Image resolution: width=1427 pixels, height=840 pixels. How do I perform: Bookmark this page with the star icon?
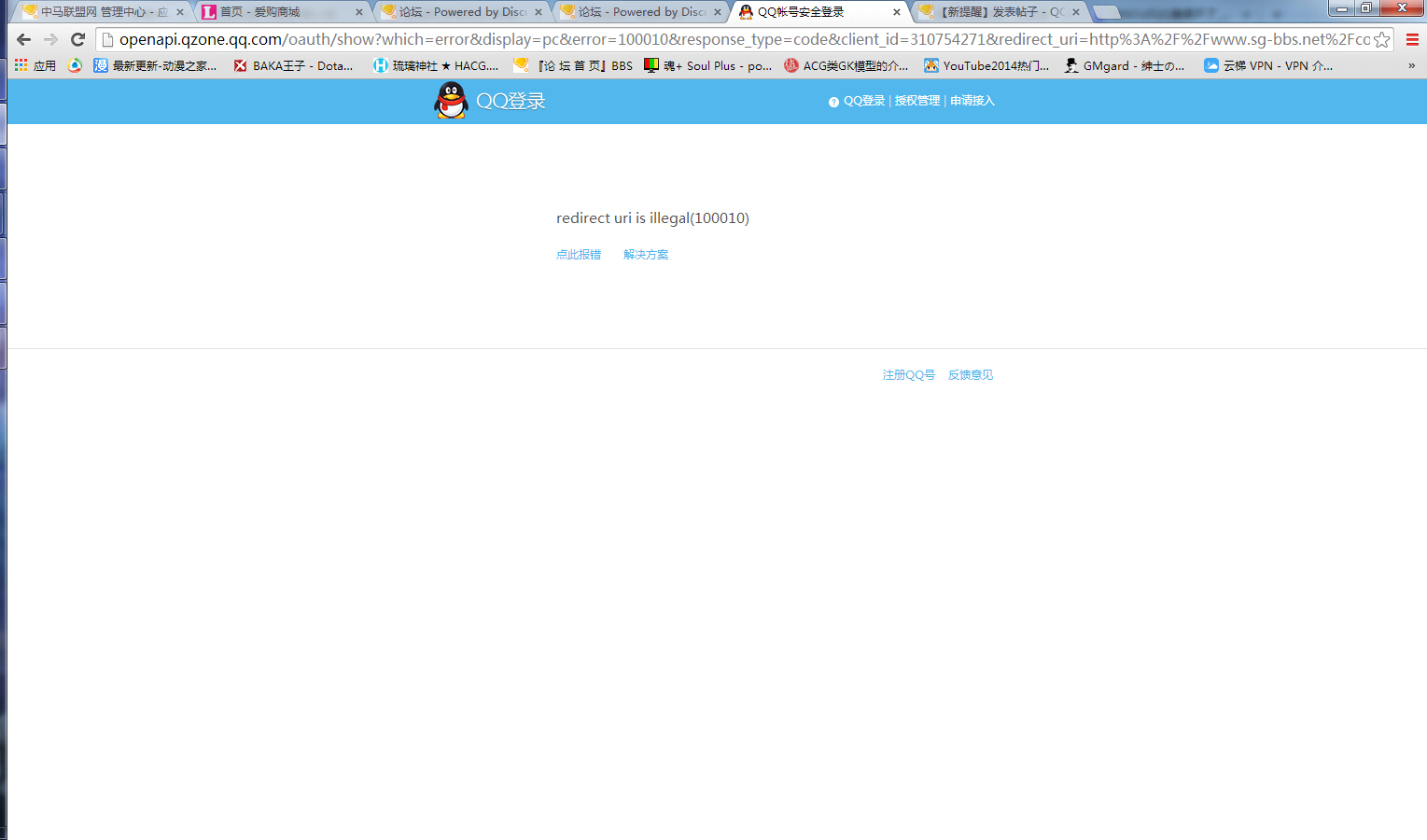[1382, 40]
